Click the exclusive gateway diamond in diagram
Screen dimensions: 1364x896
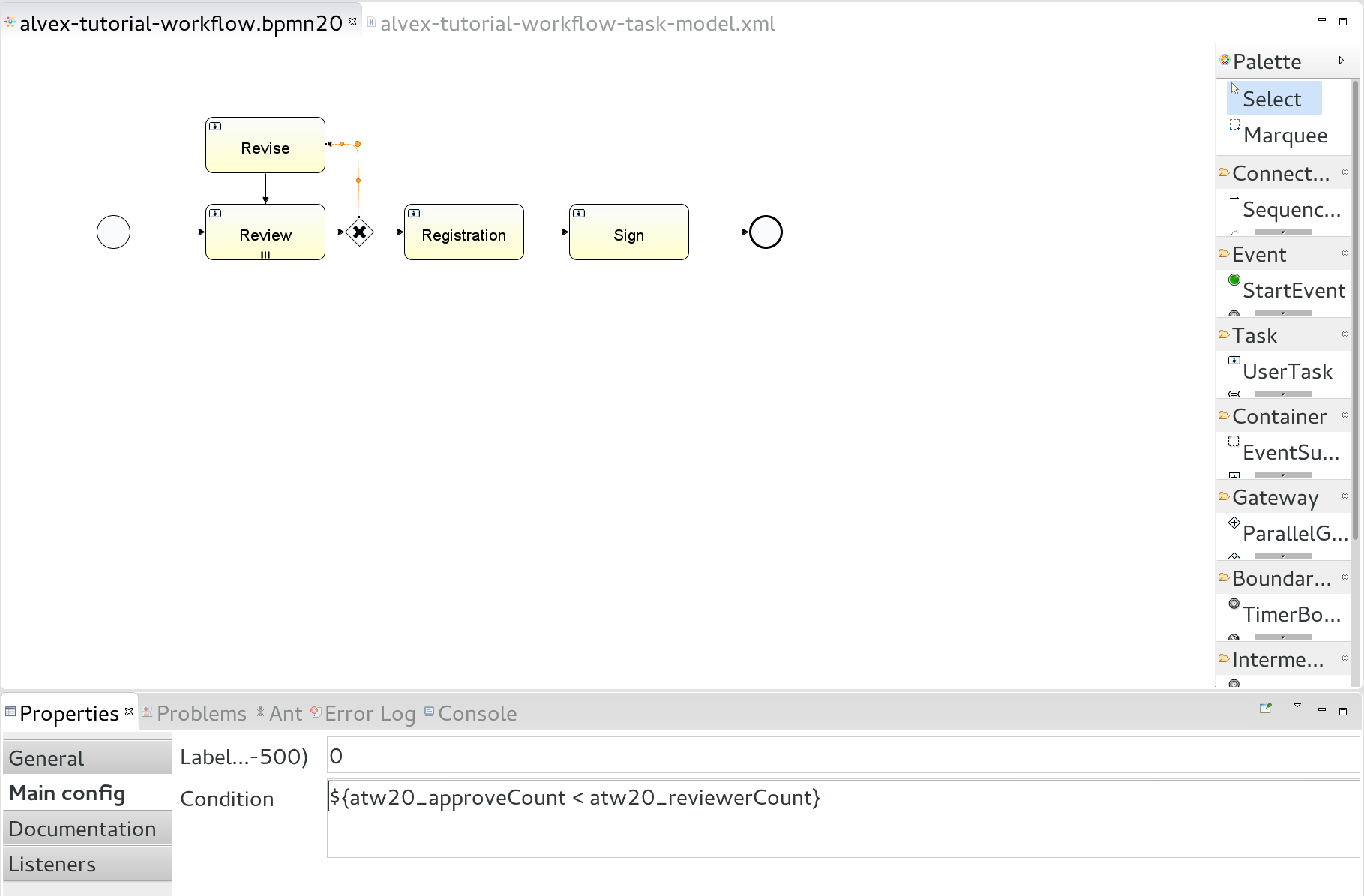(x=360, y=232)
